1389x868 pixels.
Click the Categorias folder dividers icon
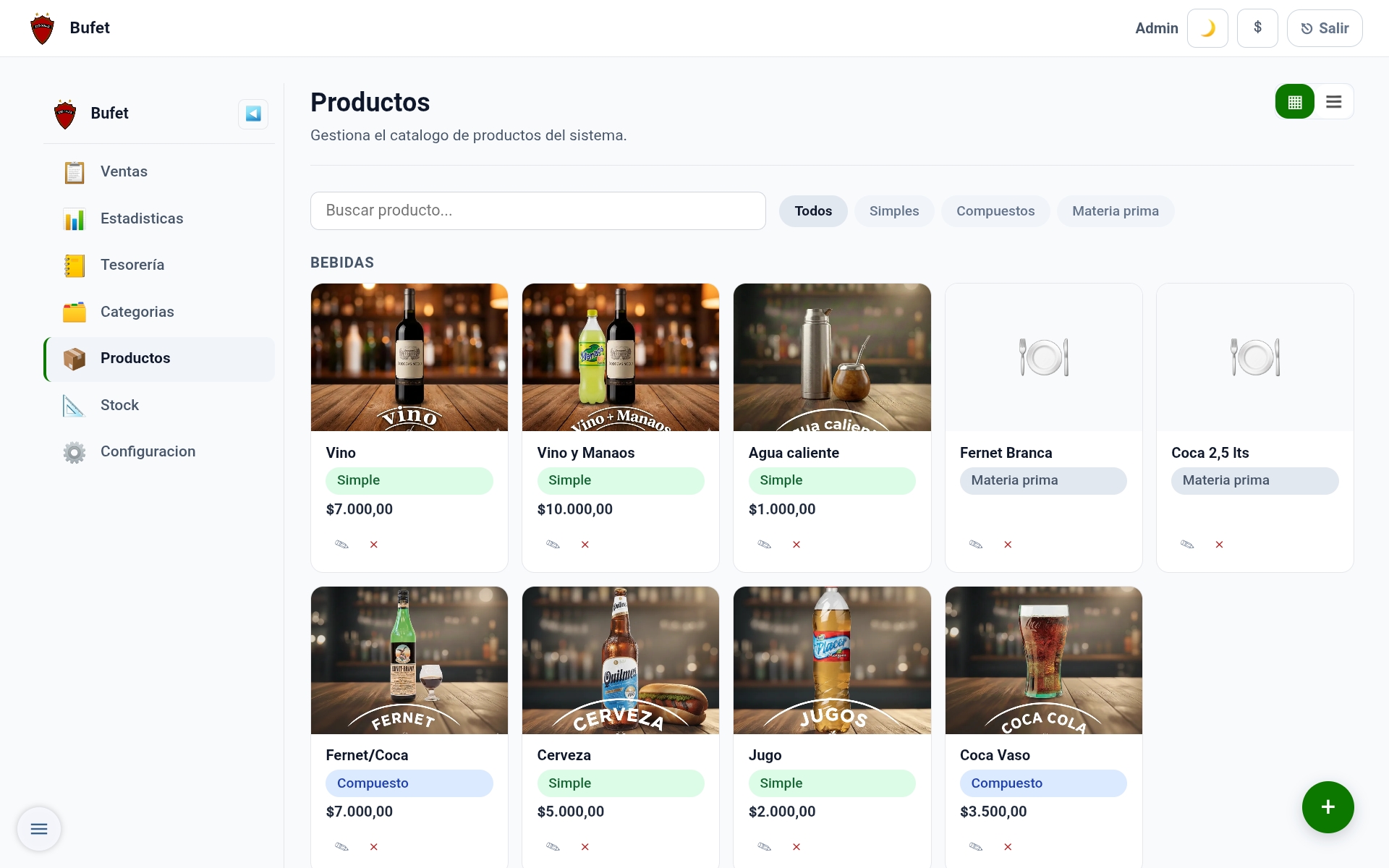(x=74, y=312)
